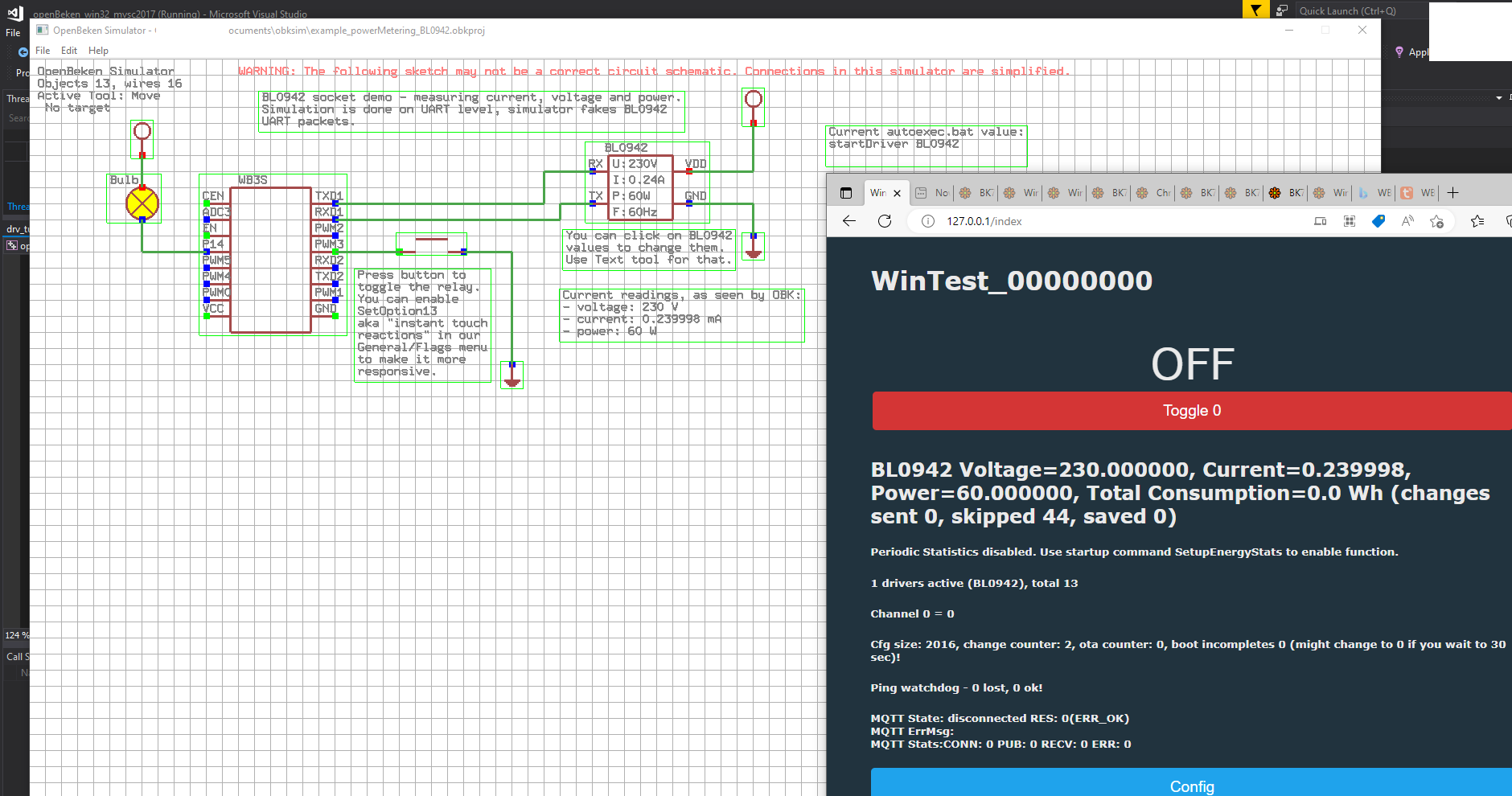Open the Config page button
This screenshot has width=1512, height=796.
tap(1192, 782)
